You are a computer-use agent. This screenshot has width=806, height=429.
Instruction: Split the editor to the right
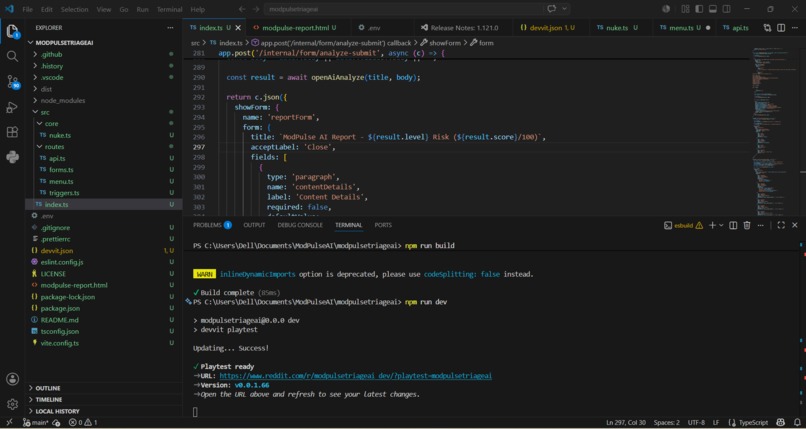pyautogui.click(x=781, y=28)
